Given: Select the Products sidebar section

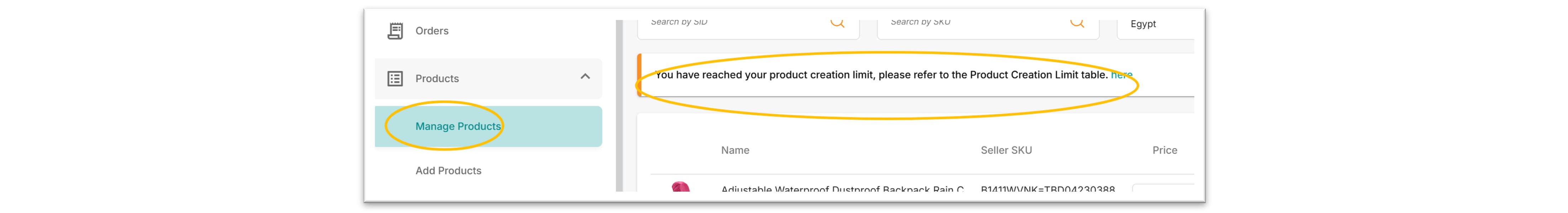Looking at the screenshot, I should [488, 79].
